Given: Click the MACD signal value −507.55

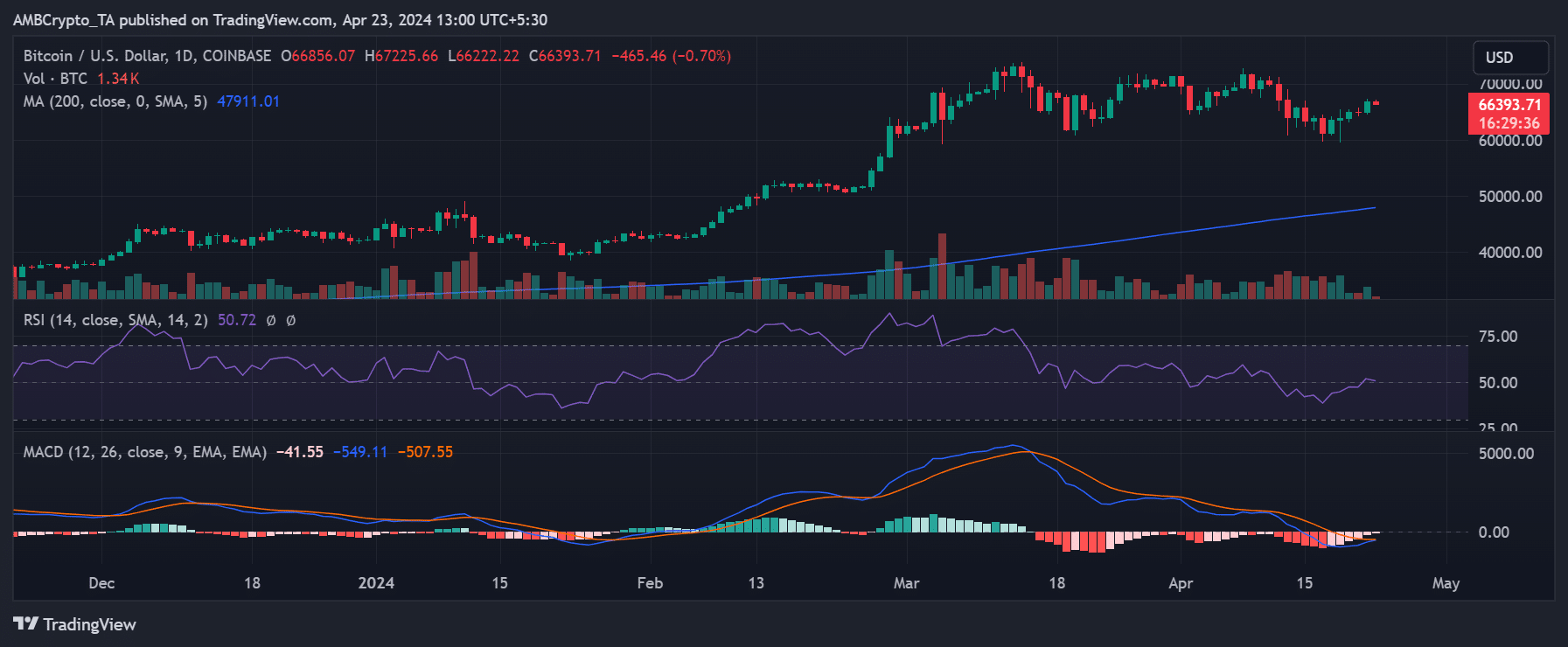Looking at the screenshot, I should (x=426, y=452).
